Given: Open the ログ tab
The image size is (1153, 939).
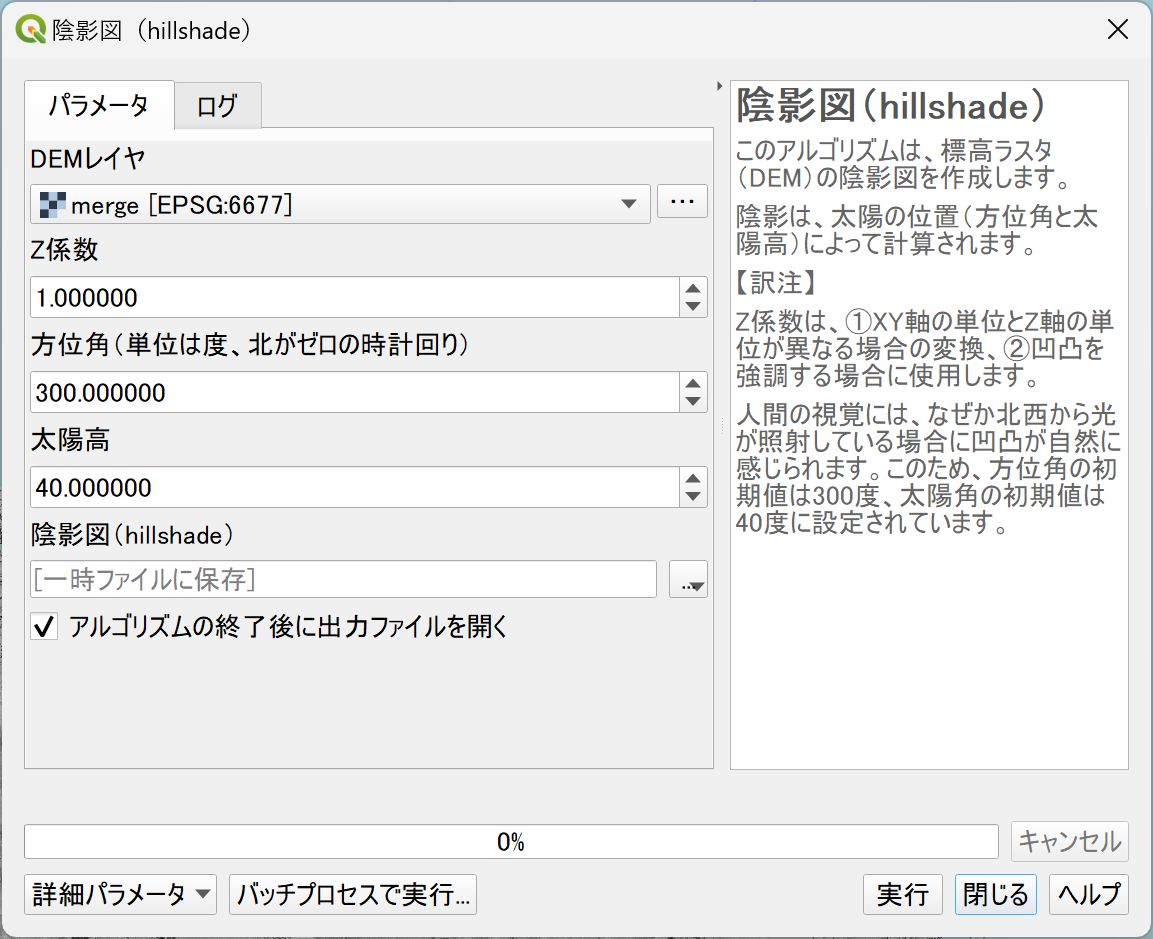Looking at the screenshot, I should coord(217,106).
